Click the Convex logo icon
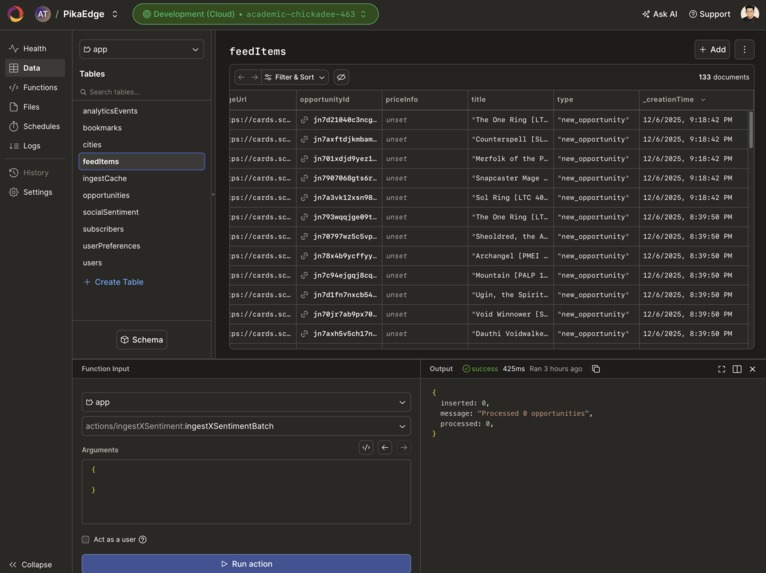The height and width of the screenshot is (573, 766). (15, 14)
